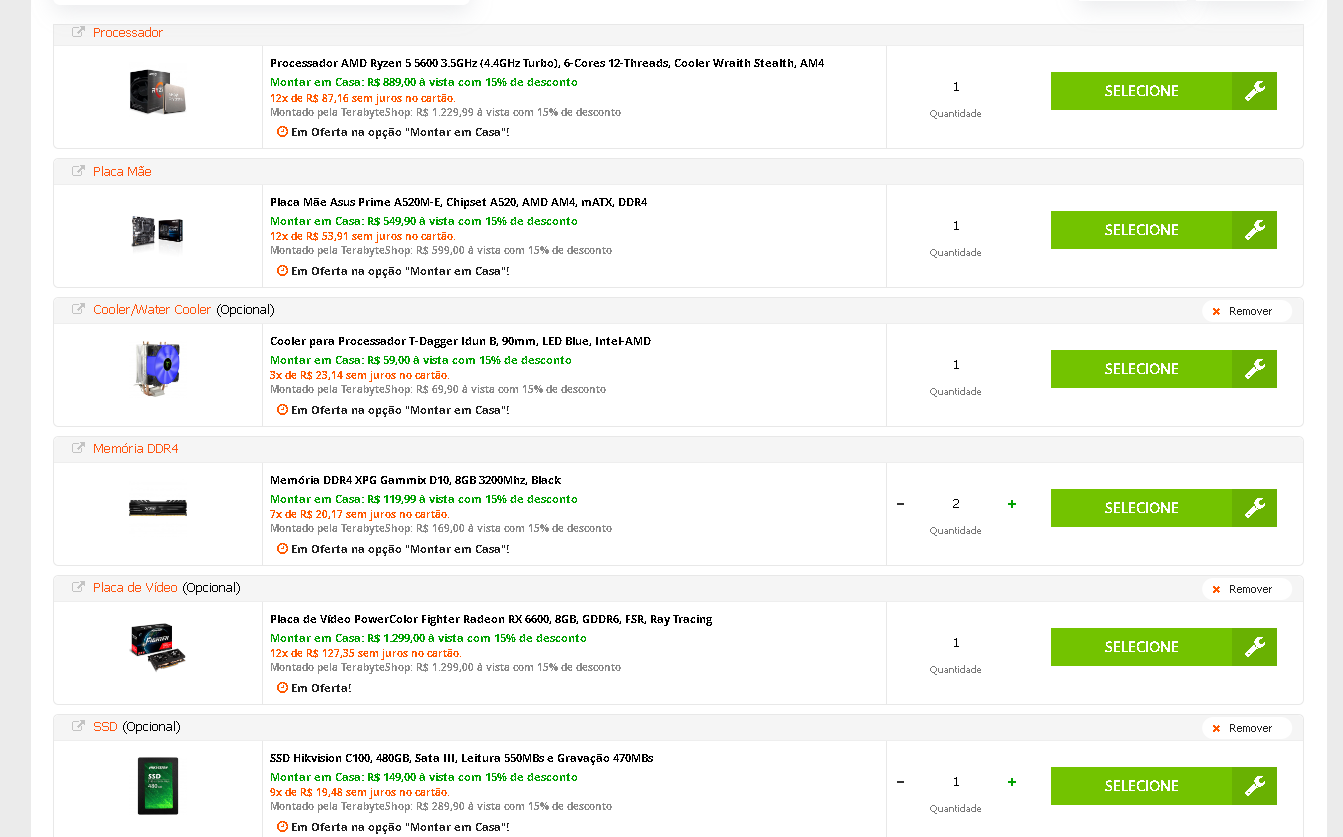This screenshot has width=1343, height=837.
Task: Click the wrench icon in the SSD's SELECIONE button
Action: tap(1255, 786)
